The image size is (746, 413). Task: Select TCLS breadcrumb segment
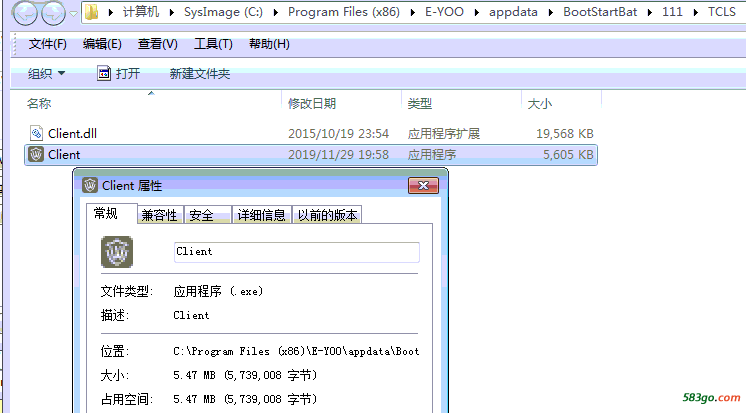pos(722,12)
